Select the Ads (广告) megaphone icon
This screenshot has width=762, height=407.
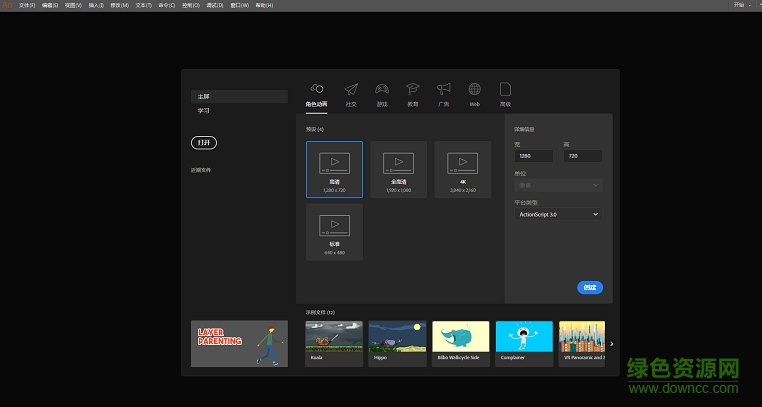(443, 90)
